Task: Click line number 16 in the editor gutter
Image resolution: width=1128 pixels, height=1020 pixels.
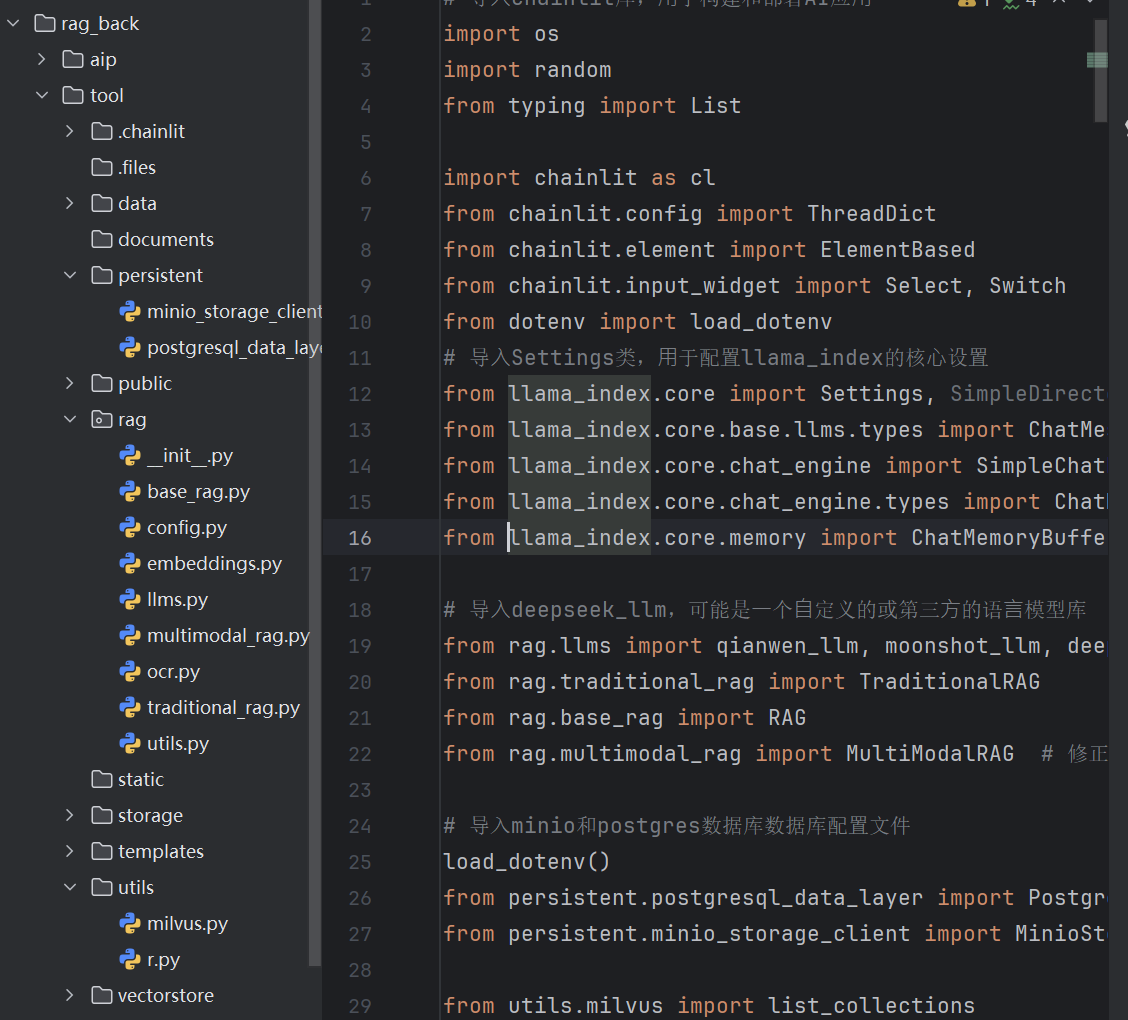Action: tap(360, 537)
